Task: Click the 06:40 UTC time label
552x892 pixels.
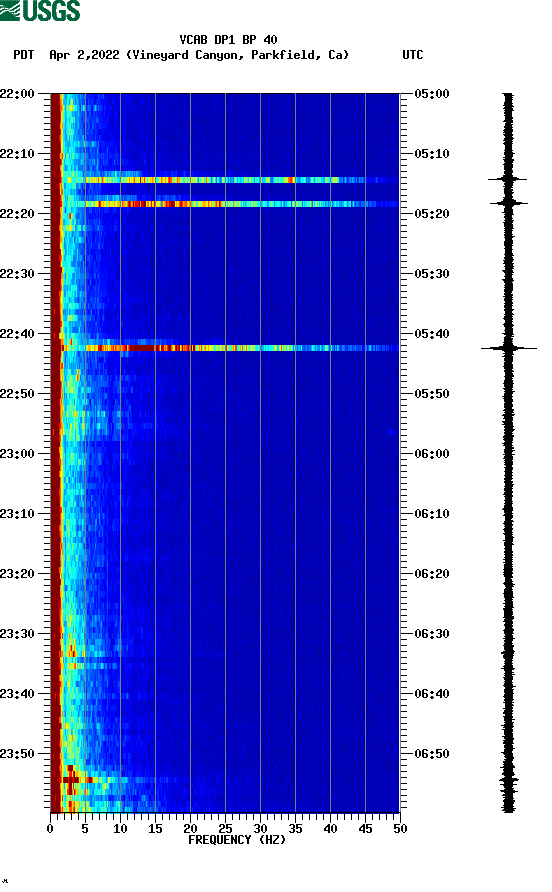Action: pos(432,694)
